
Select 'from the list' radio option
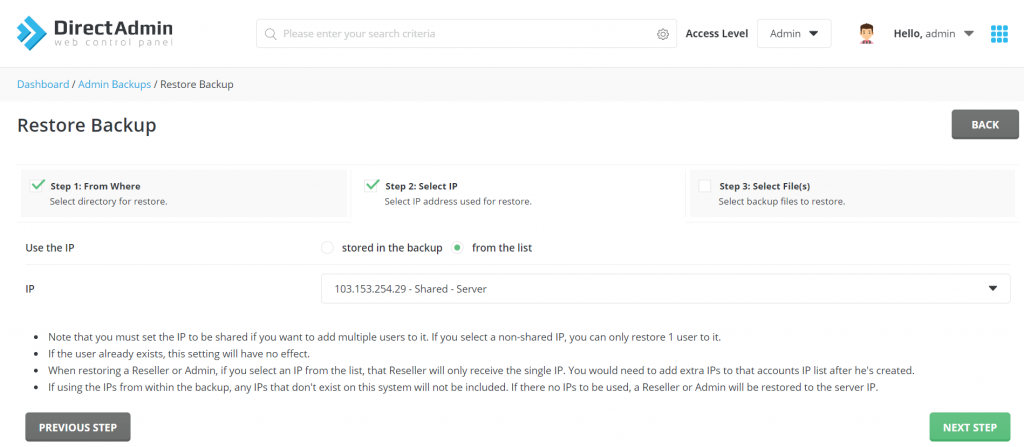click(x=458, y=247)
